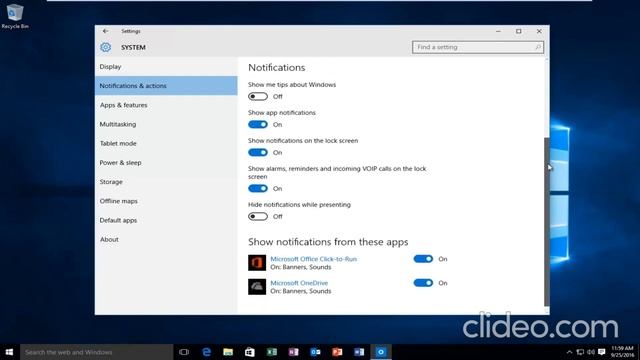The height and width of the screenshot is (360, 640).
Task: Open the Windows Store taskbar icon
Action: [x=250, y=352]
